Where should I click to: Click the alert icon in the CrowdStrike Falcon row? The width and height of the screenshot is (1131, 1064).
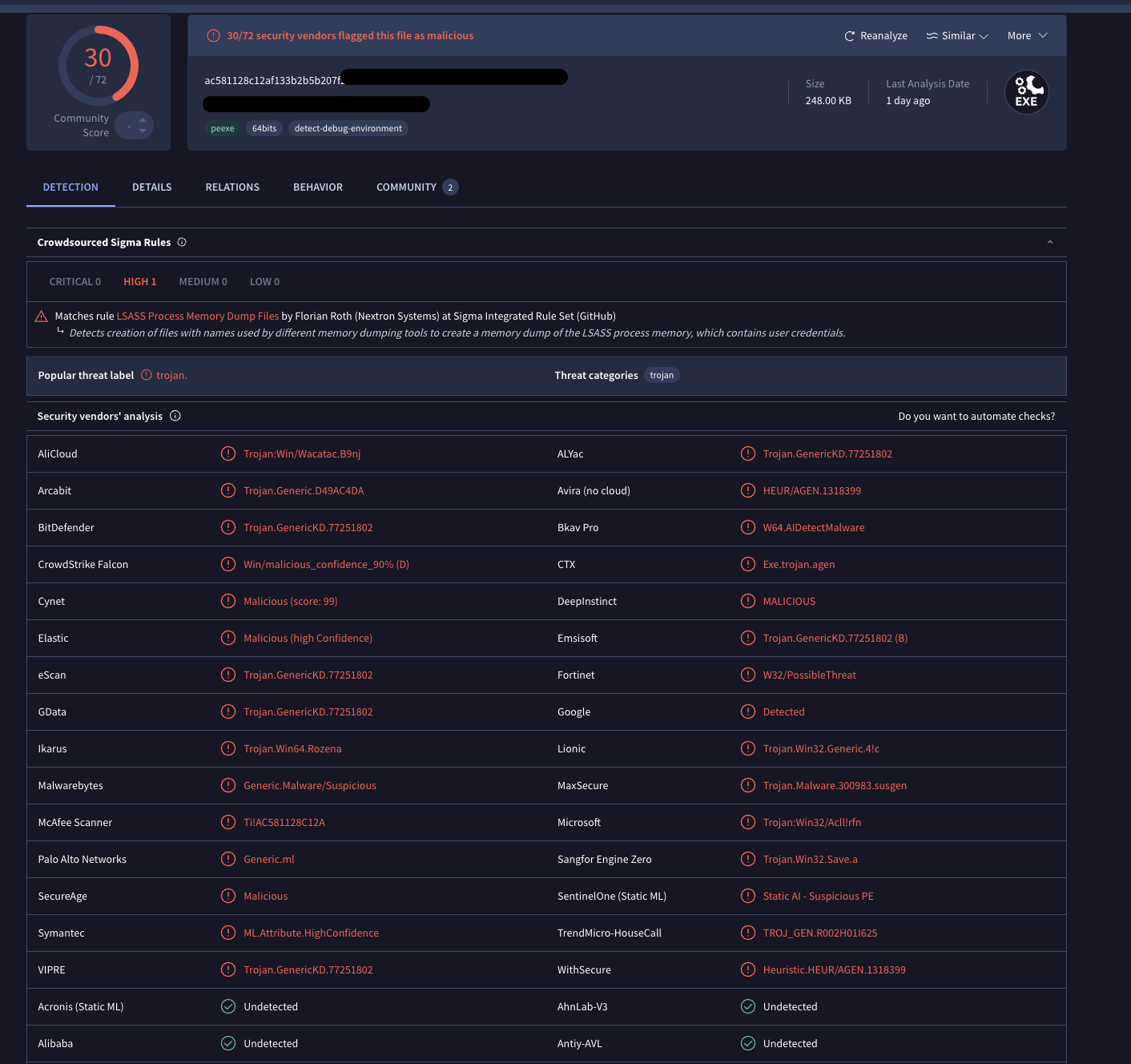click(228, 564)
